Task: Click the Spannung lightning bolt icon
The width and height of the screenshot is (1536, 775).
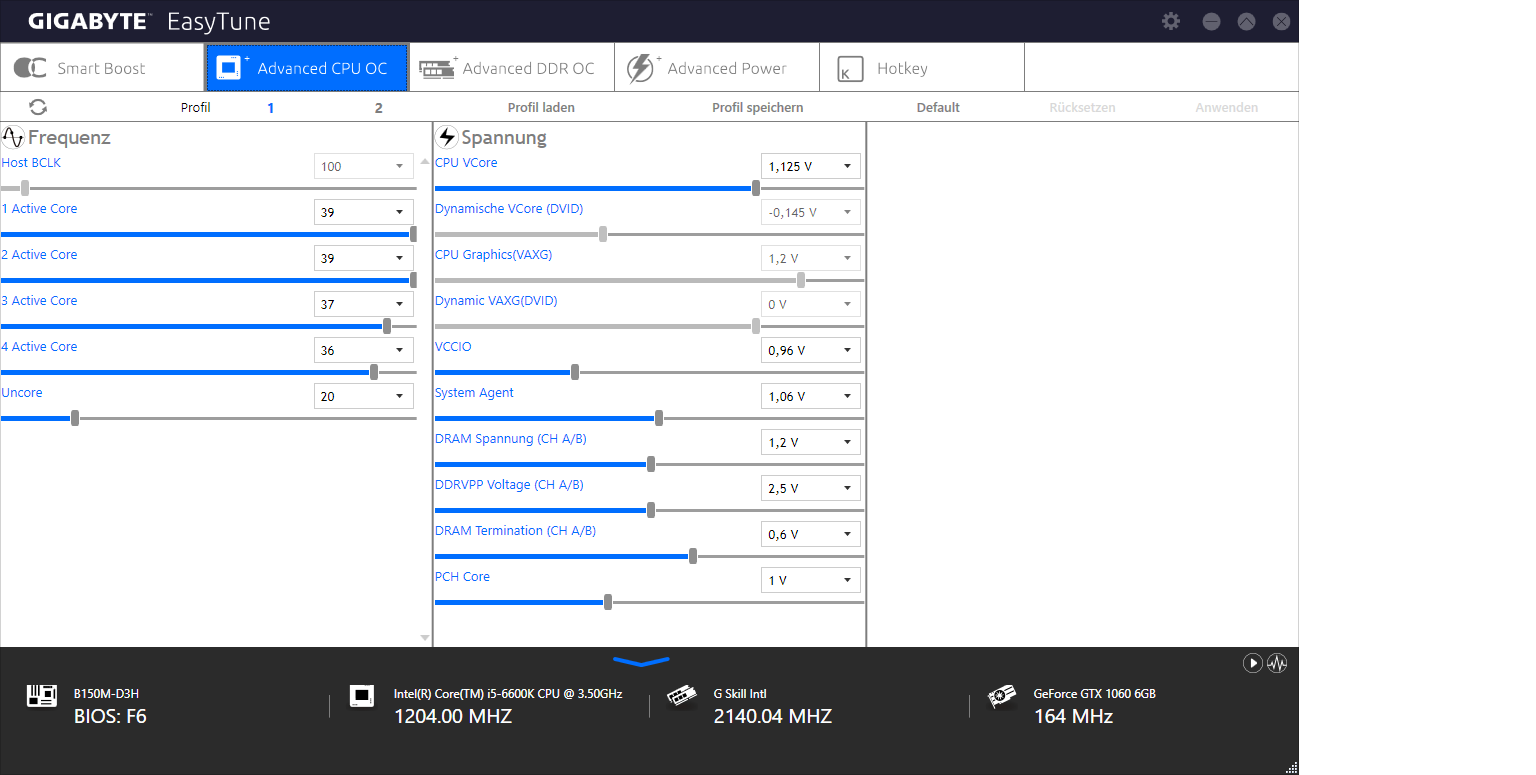Action: coord(447,137)
